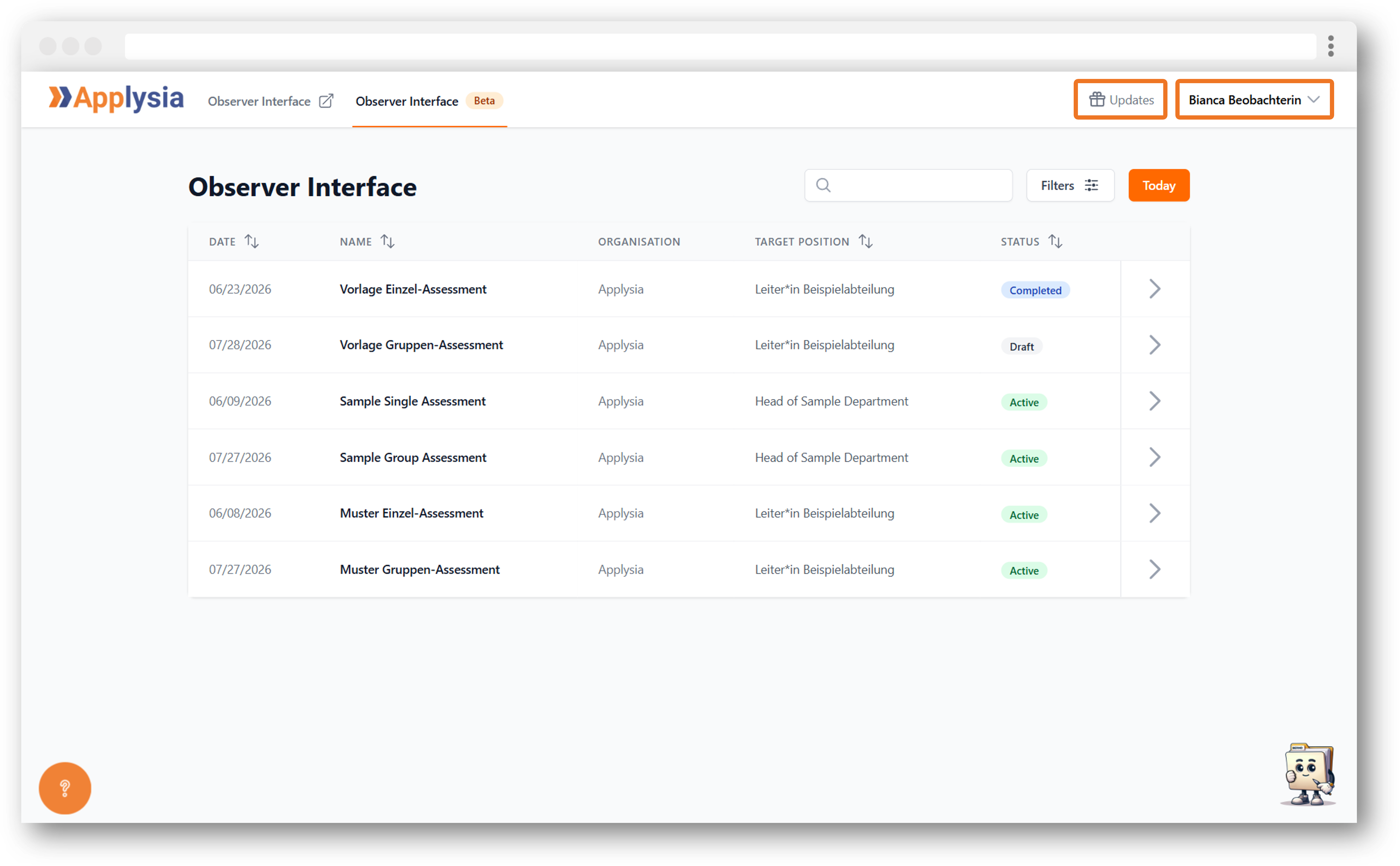The height and width of the screenshot is (866, 1400).
Task: Select Observer Interface Beta tab
Action: click(429, 101)
